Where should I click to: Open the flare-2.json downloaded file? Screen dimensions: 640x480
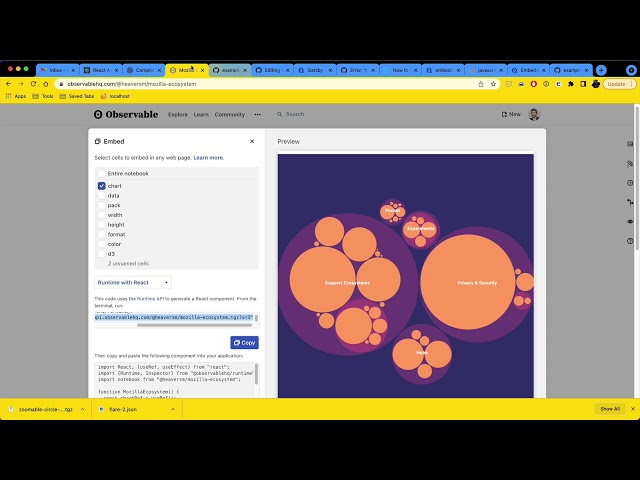123,409
